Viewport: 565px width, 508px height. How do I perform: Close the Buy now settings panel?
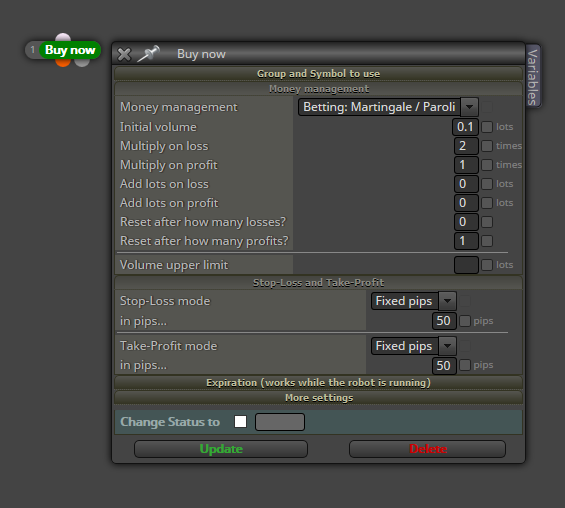pyautogui.click(x=124, y=55)
